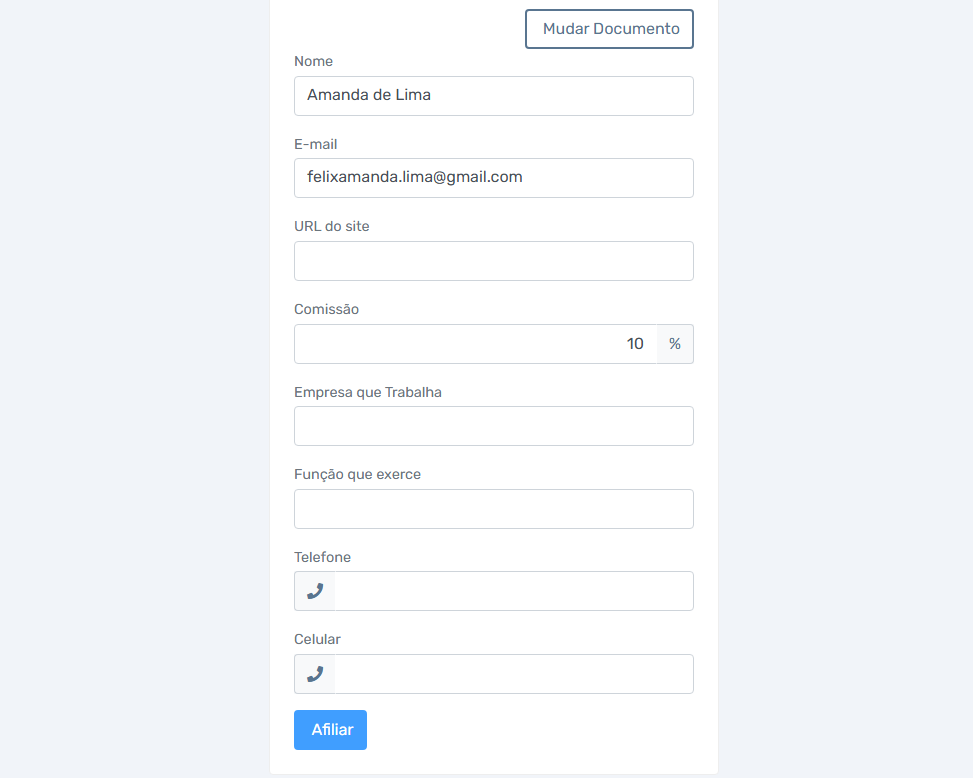This screenshot has height=778, width=973.
Task: Select the Celular phone handset icon
Action: pos(315,674)
